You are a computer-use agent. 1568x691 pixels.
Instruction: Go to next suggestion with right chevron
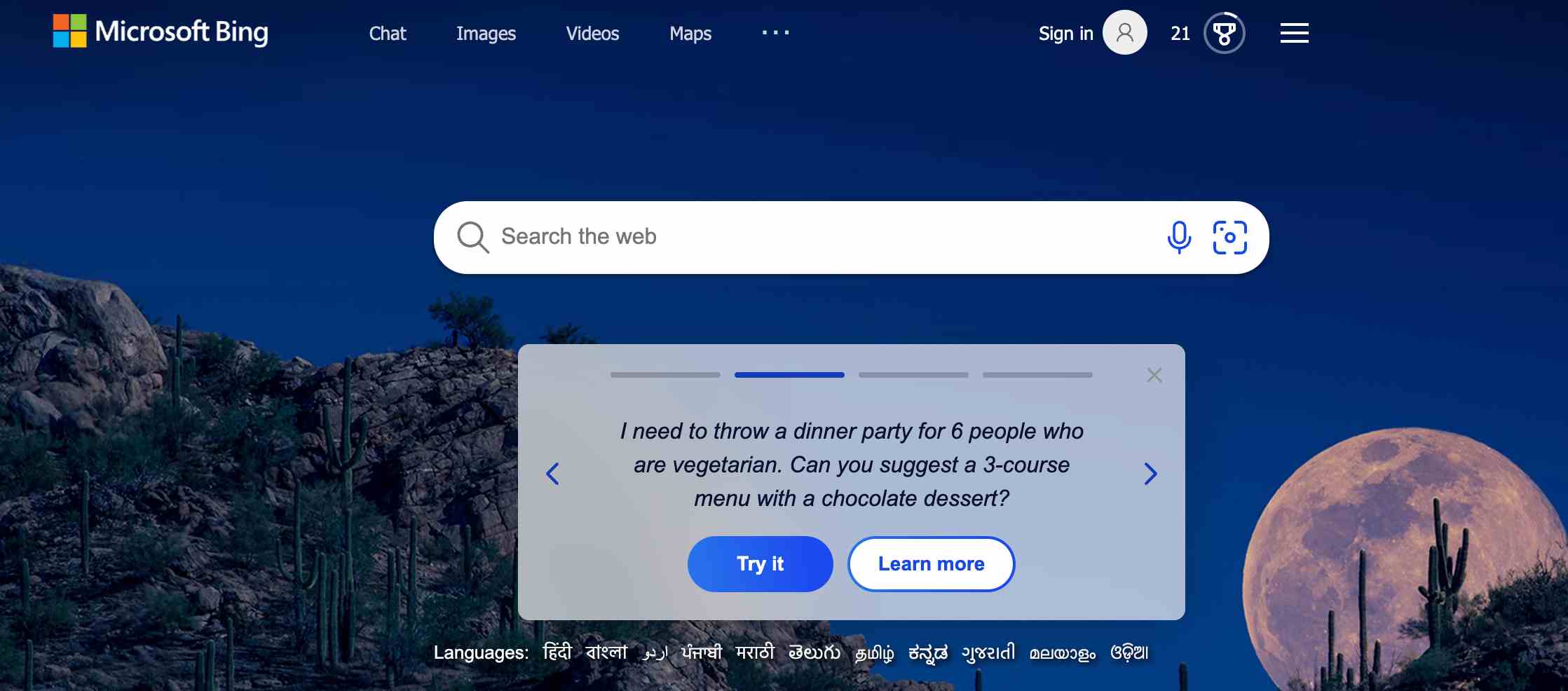[x=1150, y=474]
